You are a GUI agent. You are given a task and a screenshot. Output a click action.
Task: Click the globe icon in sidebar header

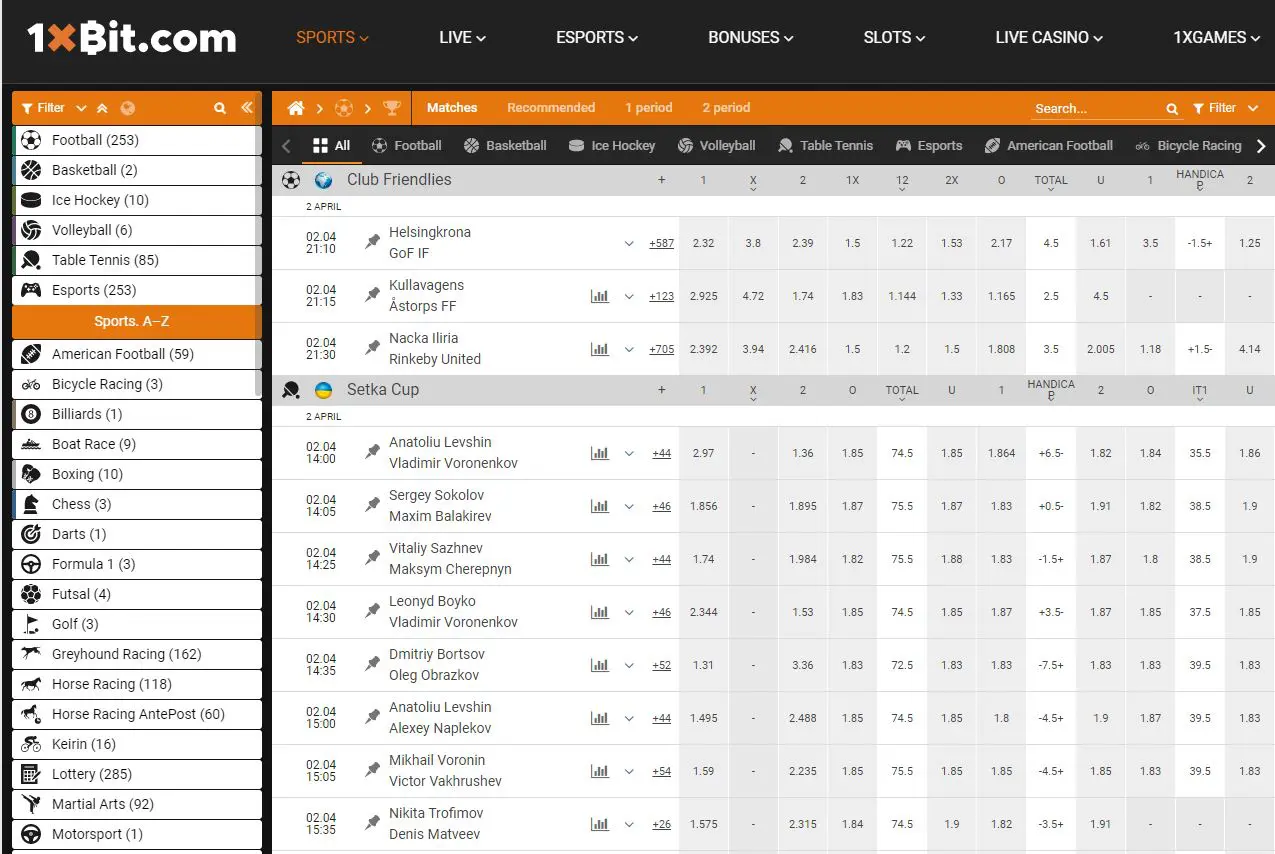127,108
